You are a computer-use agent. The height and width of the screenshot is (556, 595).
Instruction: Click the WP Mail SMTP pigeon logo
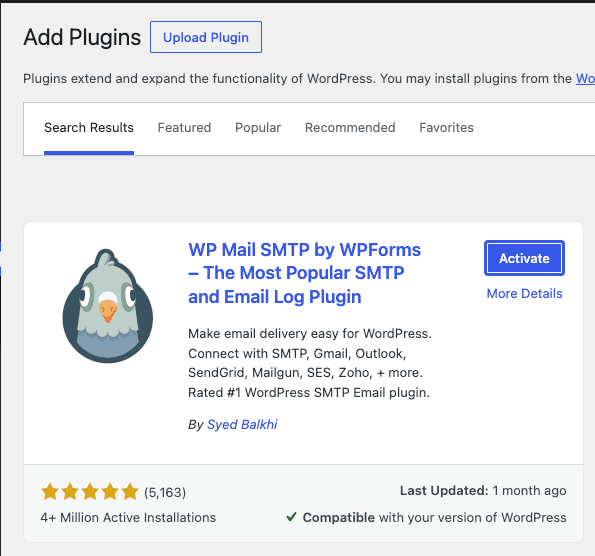coord(108,306)
